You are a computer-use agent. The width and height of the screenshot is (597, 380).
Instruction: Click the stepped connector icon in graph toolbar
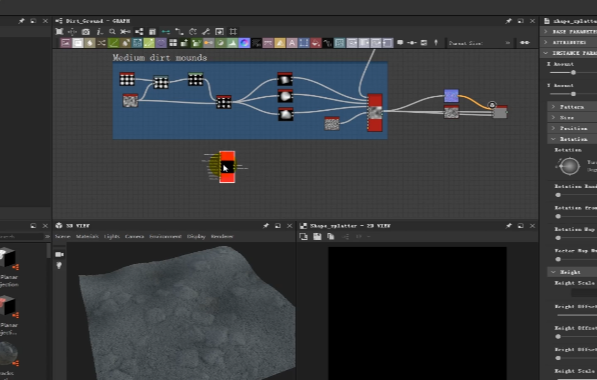(179, 32)
